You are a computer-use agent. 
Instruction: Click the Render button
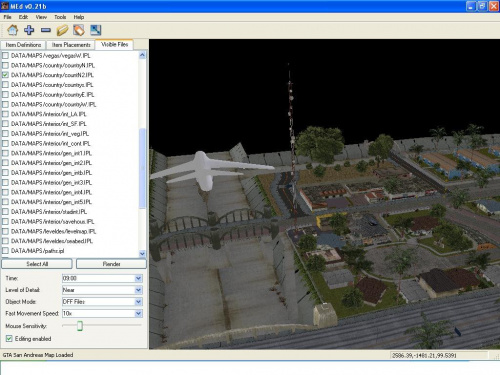pyautogui.click(x=111, y=264)
